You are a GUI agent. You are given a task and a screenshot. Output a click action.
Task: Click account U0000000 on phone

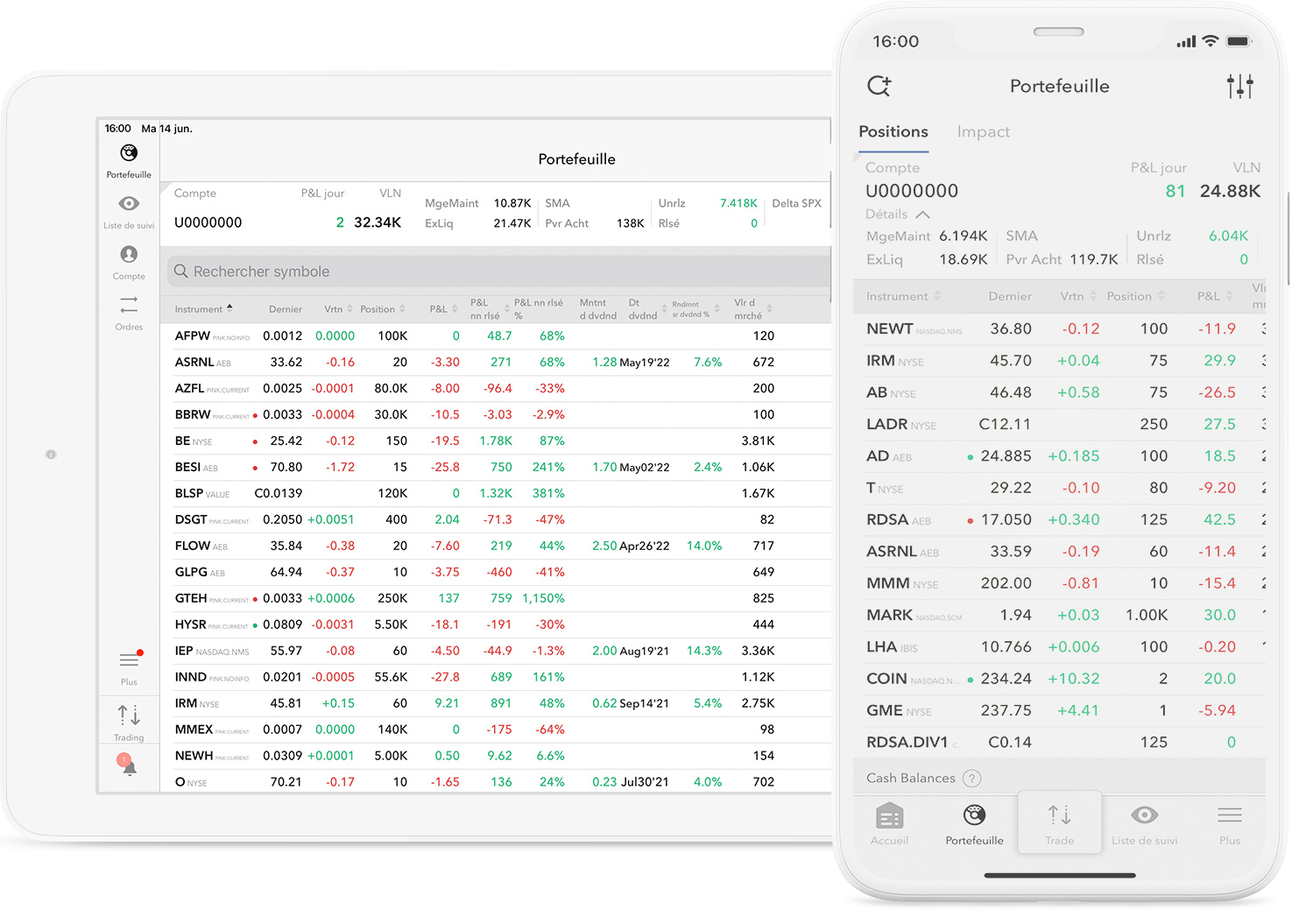[x=912, y=191]
